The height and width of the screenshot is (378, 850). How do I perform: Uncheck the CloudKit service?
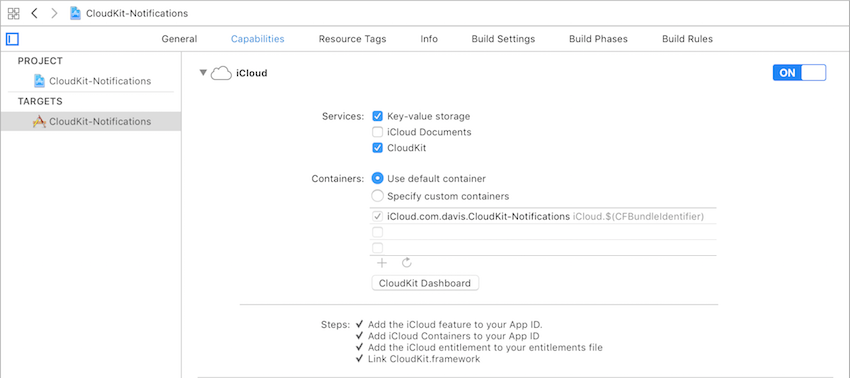pyautogui.click(x=378, y=148)
